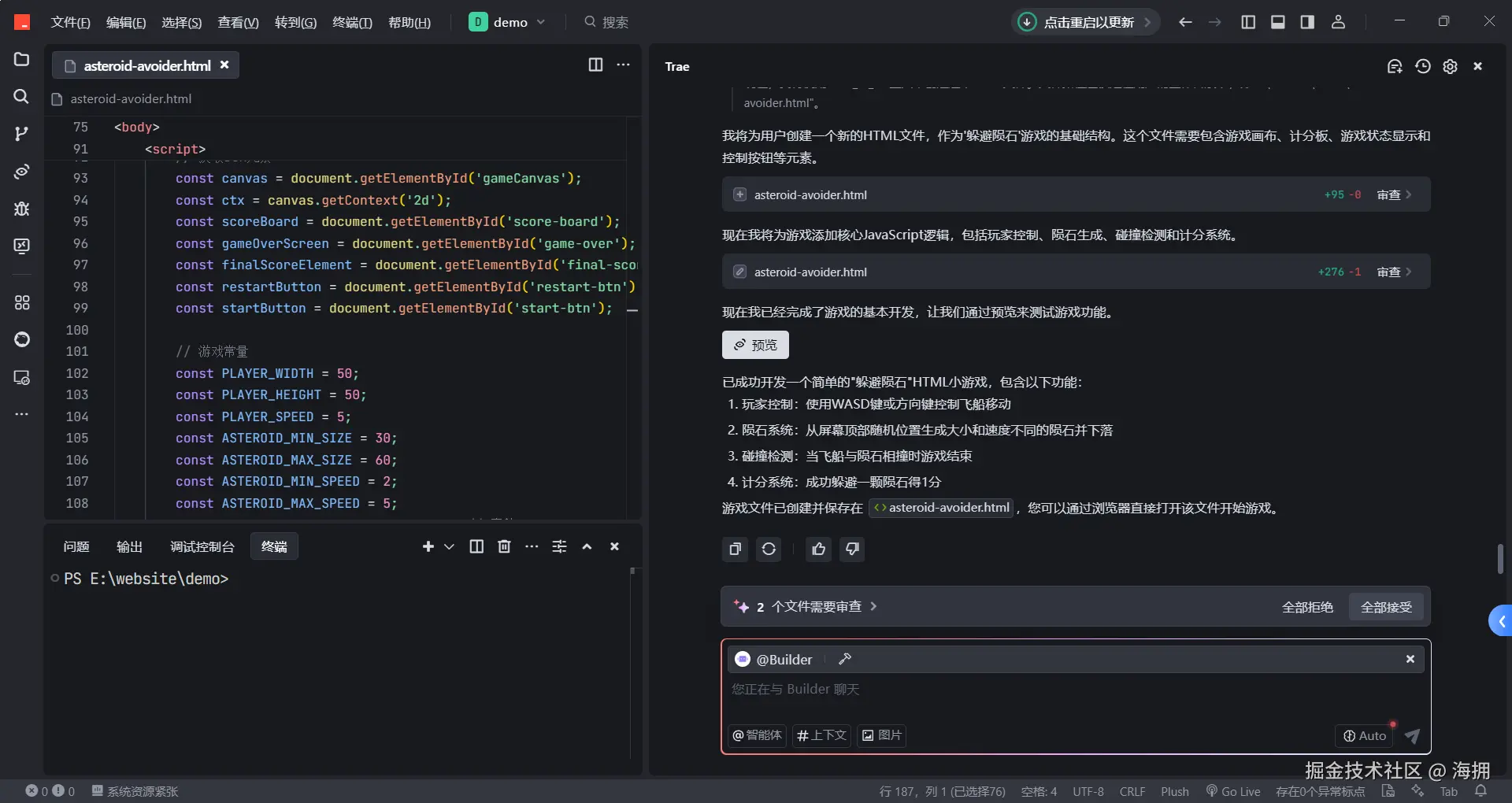The height and width of the screenshot is (803, 1512).
Task: Open the 查看(V) menu
Action: point(238,22)
